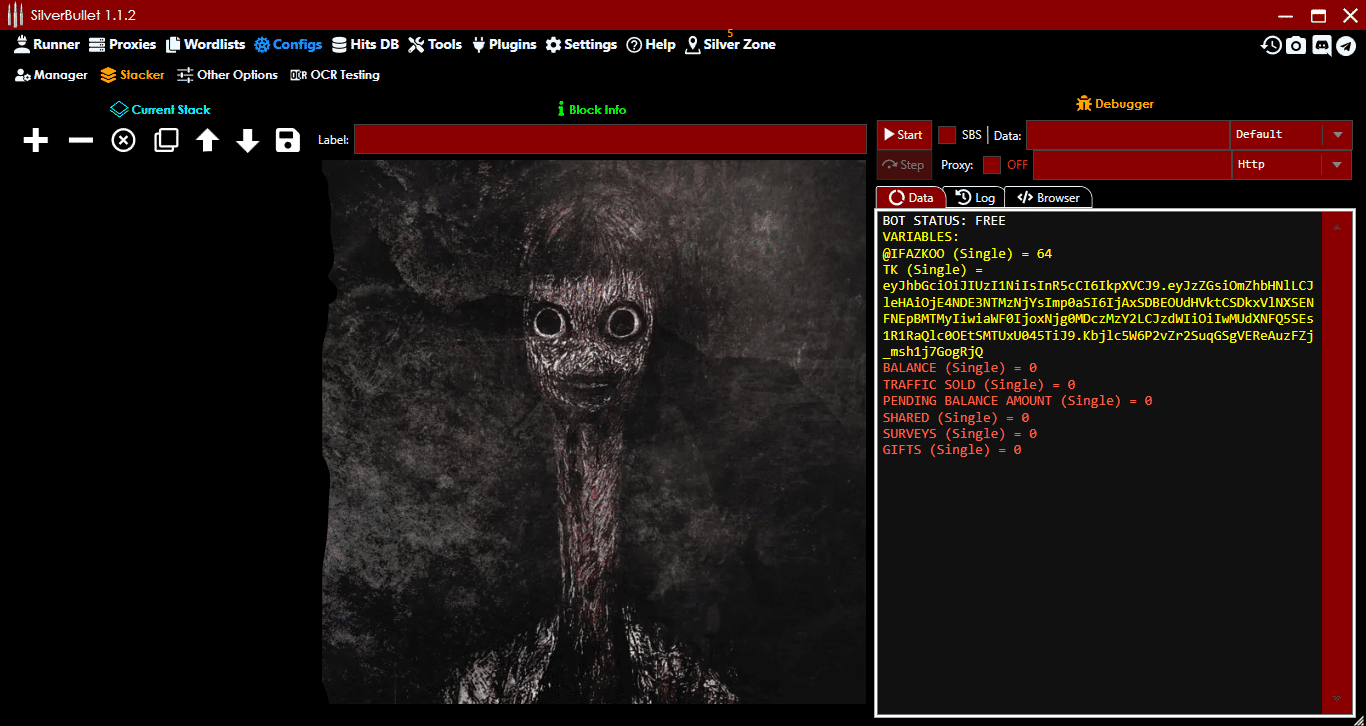Open the Discord icon in top right
The height and width of the screenshot is (726, 1366).
coord(1321,45)
